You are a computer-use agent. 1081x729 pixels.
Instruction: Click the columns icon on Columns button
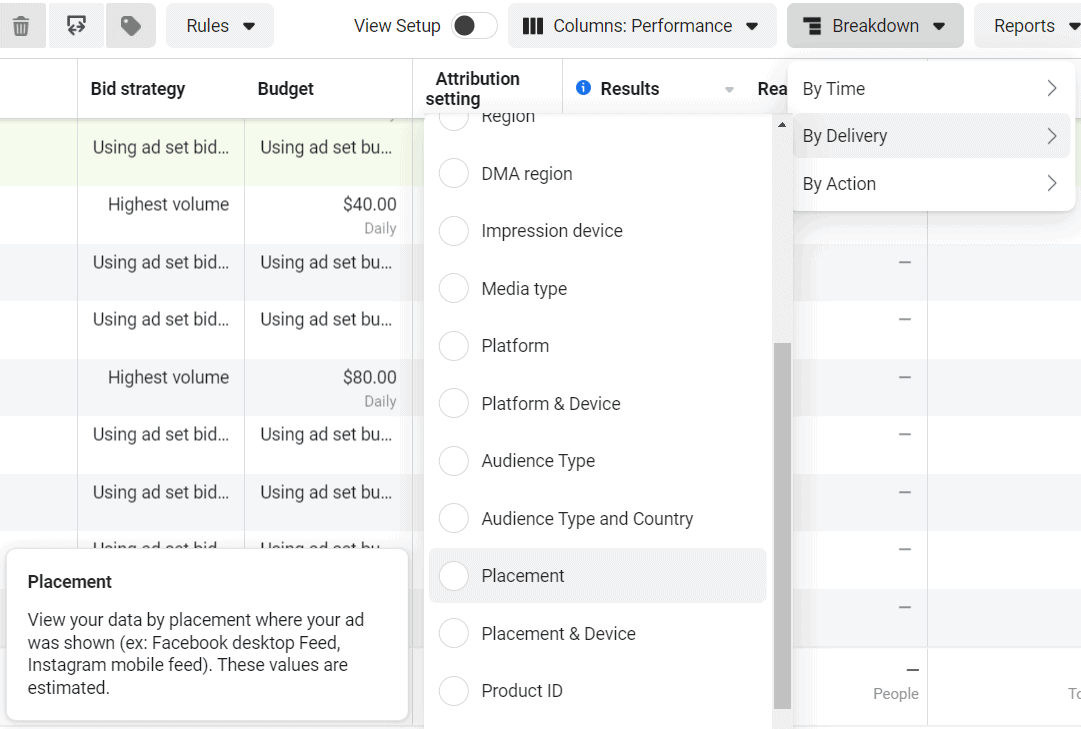(534, 25)
